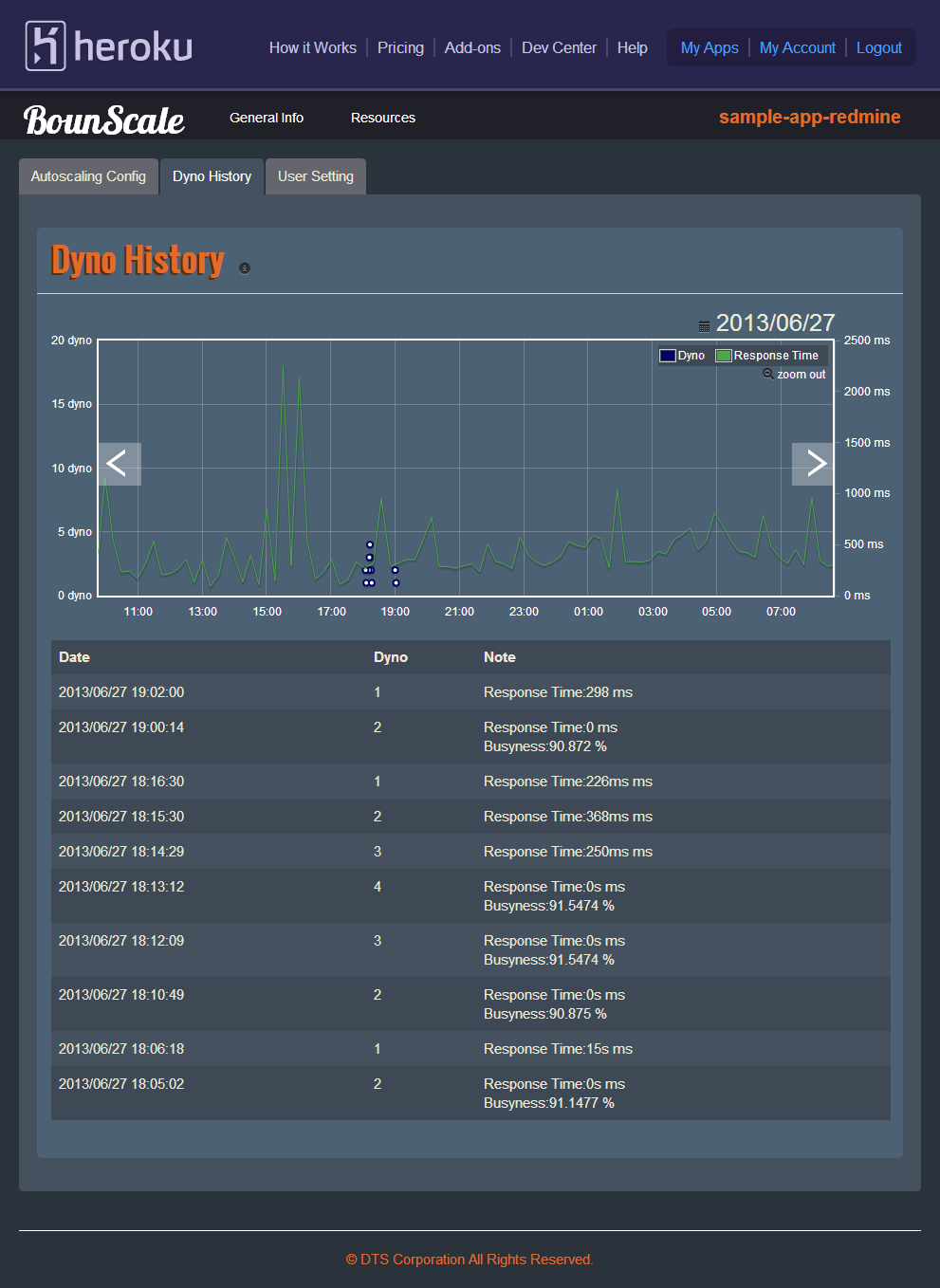Click the Heroku logo
This screenshot has width=940, height=1288.
tap(109, 46)
